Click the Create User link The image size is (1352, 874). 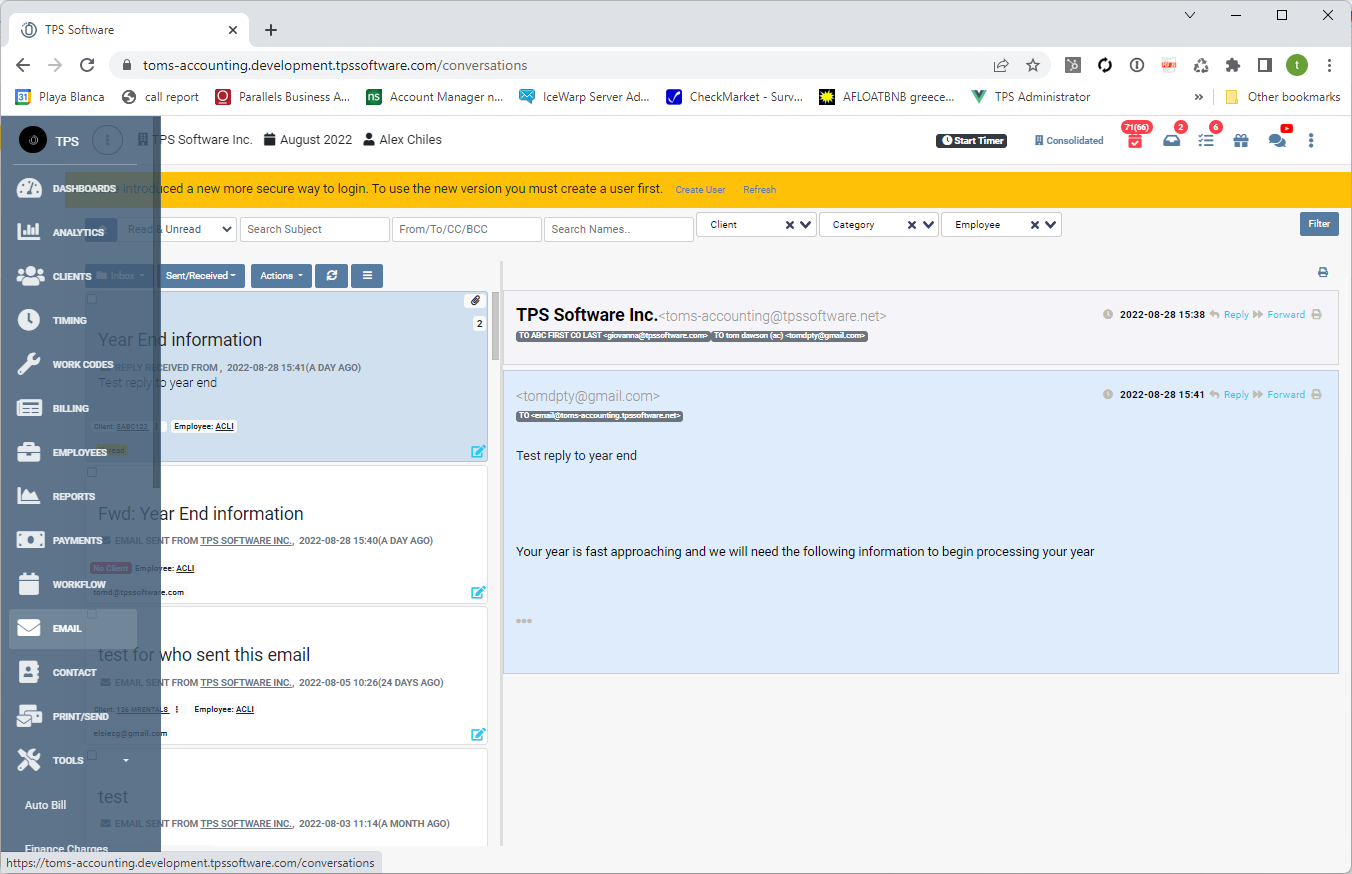point(700,190)
